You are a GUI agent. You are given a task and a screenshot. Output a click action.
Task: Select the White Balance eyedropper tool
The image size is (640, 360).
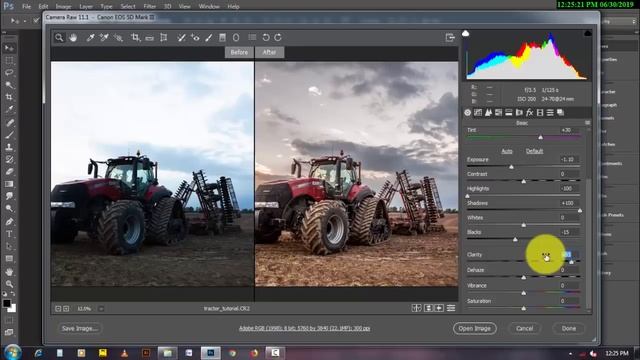91,38
